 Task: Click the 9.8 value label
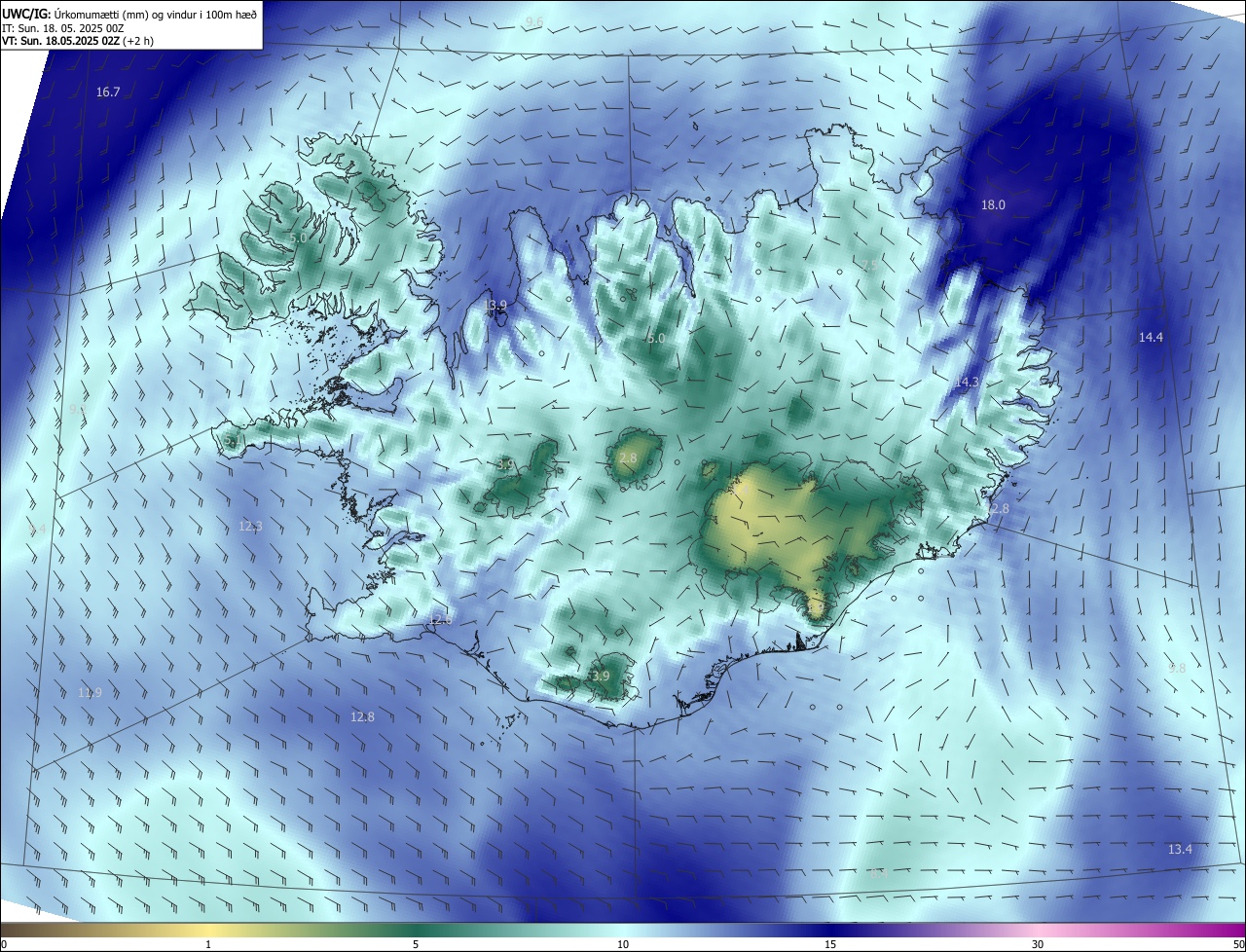point(1177,669)
